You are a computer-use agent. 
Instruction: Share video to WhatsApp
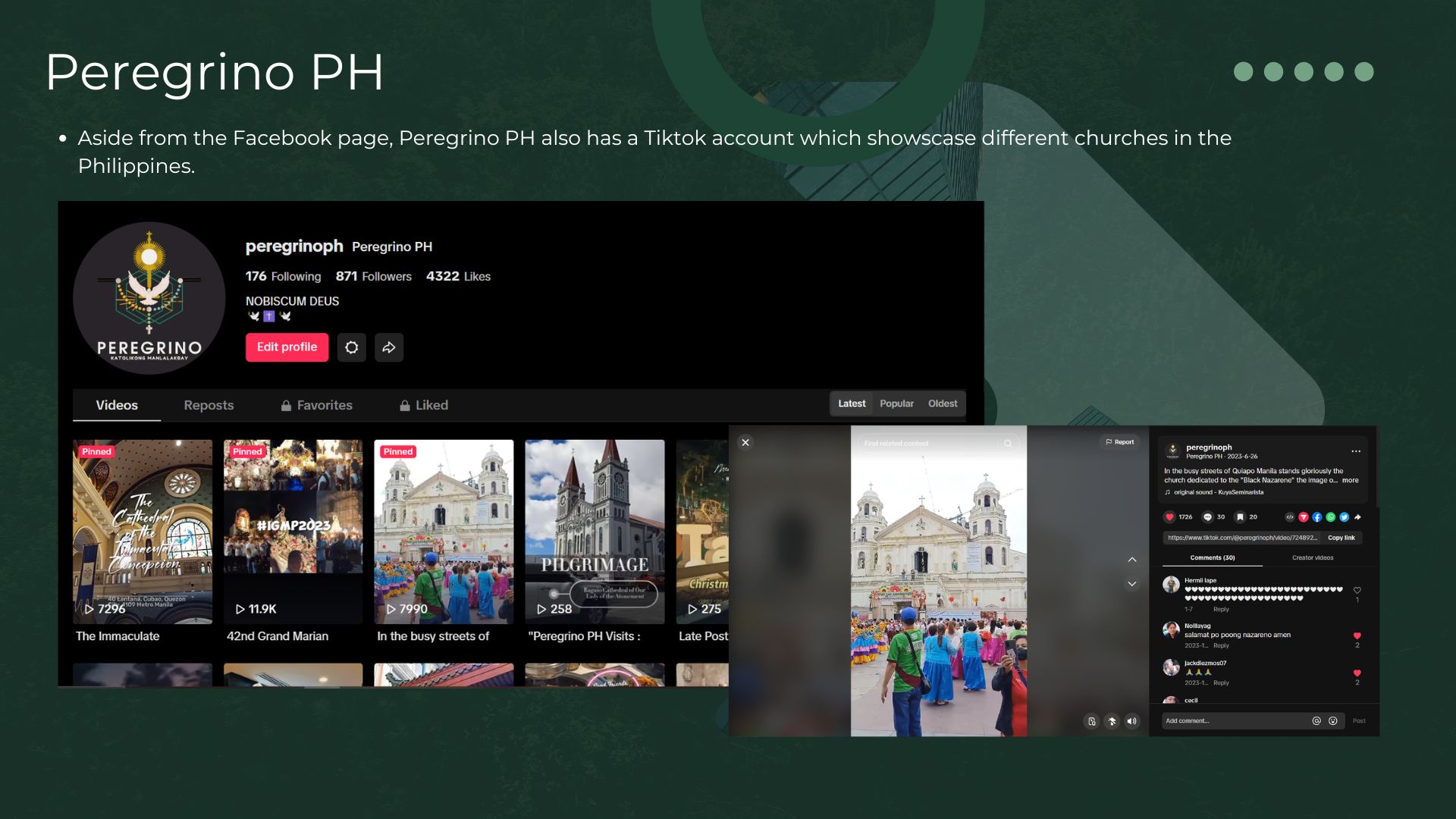(1331, 517)
